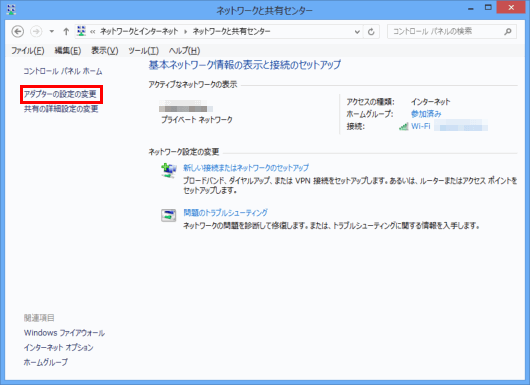The image size is (530, 385).
Task: Click the control panel search field
Action: click(452, 31)
